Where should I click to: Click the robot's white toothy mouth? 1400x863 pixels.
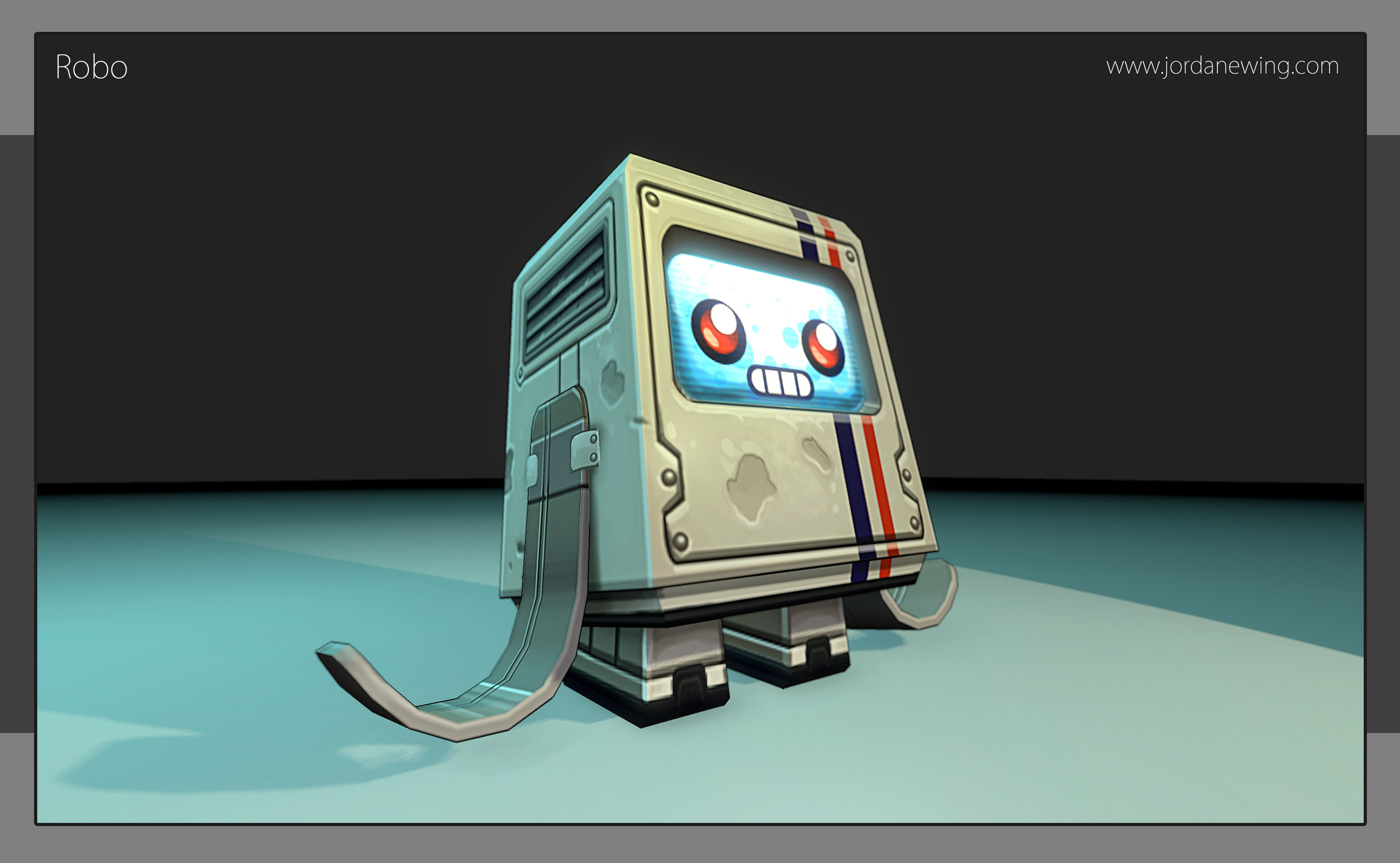[780, 382]
